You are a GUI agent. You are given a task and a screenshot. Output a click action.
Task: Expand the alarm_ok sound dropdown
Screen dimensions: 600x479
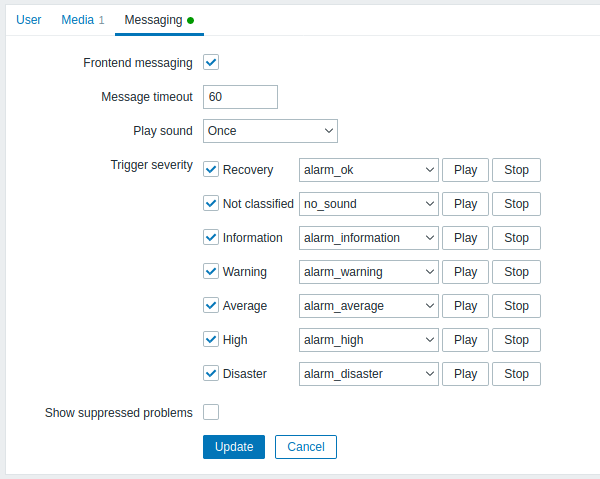[368, 170]
